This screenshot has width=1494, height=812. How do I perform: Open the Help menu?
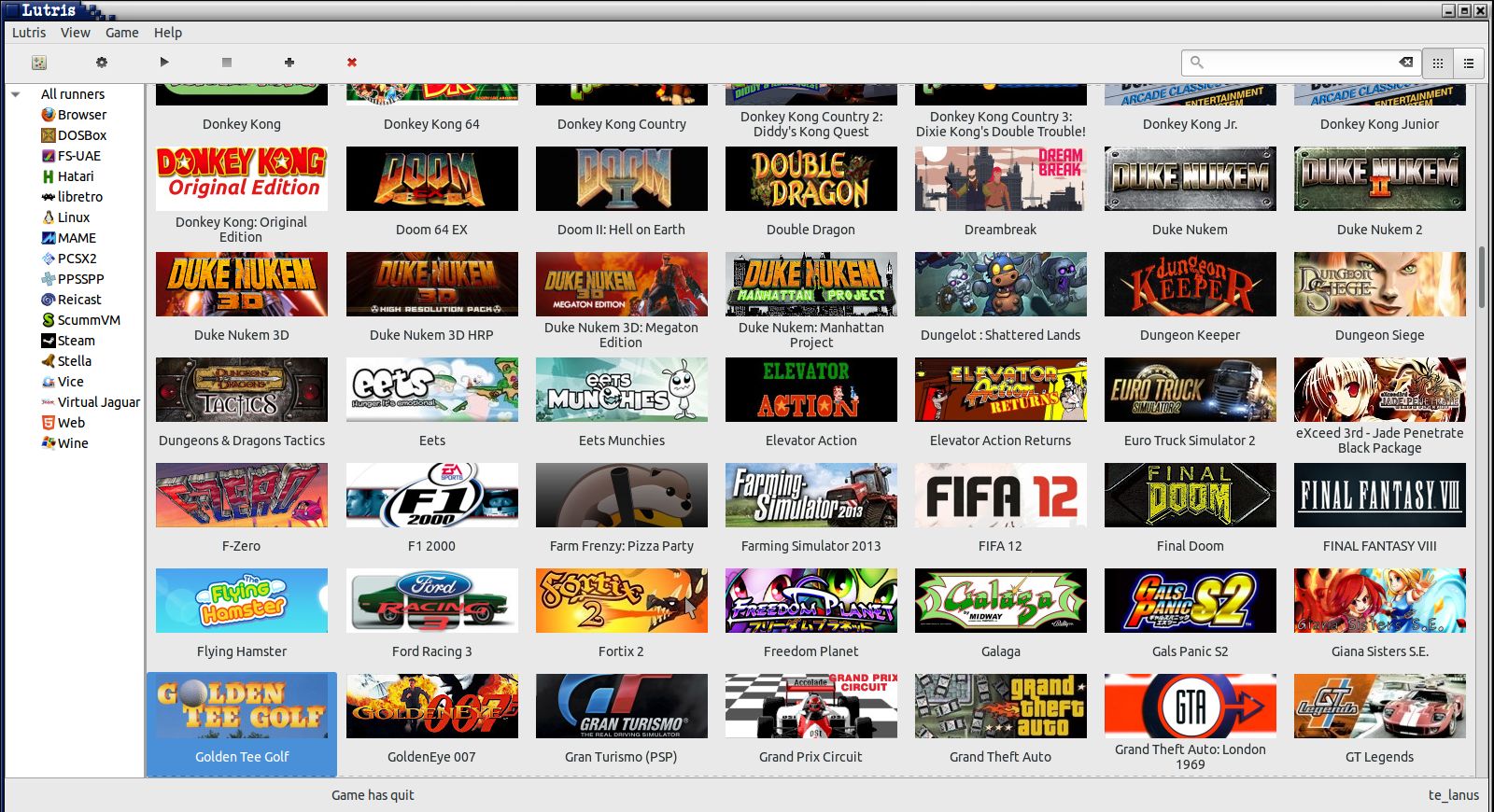tap(168, 33)
